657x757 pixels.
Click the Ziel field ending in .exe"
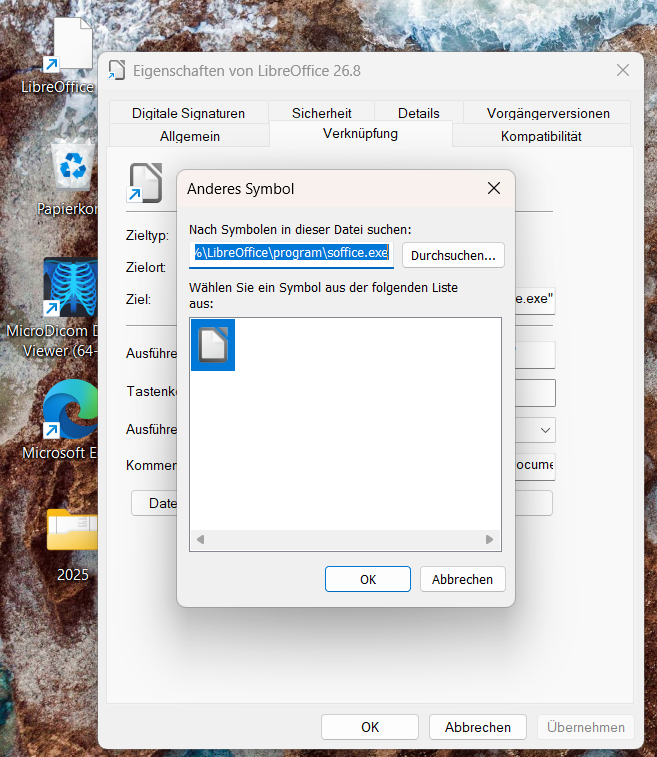click(x=535, y=300)
